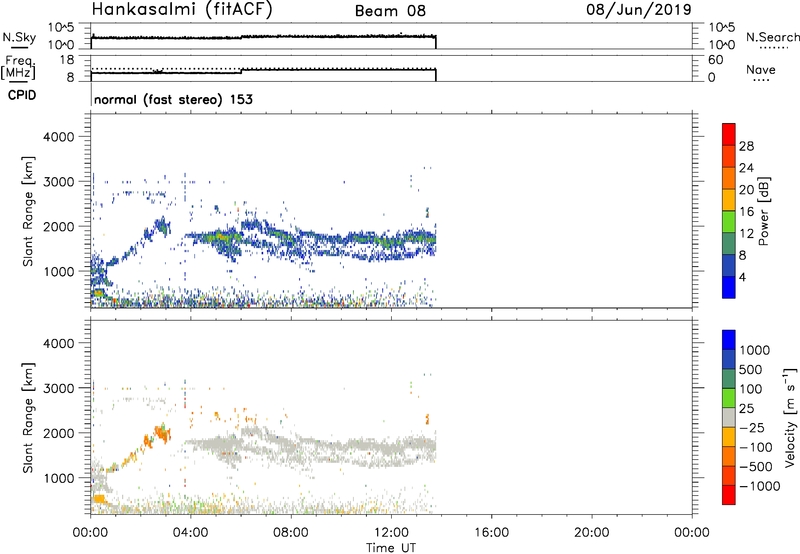Click the "Hankasalmi (fitACF)" plot title
The height and width of the screenshot is (554, 800).
click(182, 10)
